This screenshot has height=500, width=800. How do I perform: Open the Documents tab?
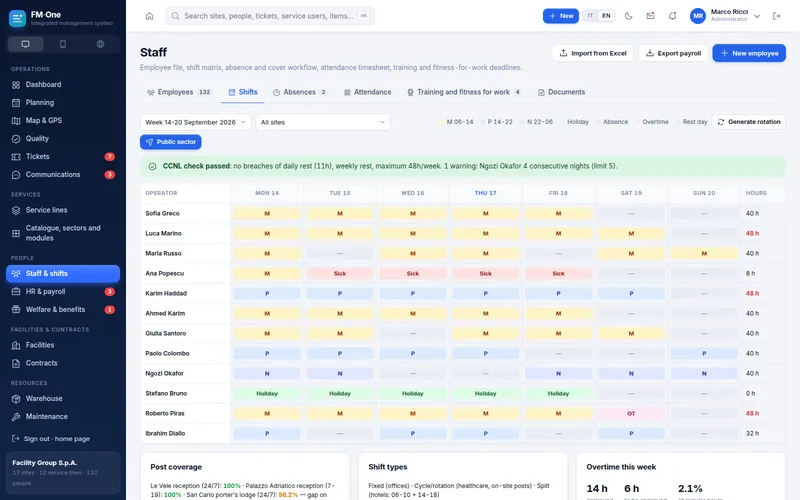[x=562, y=92]
